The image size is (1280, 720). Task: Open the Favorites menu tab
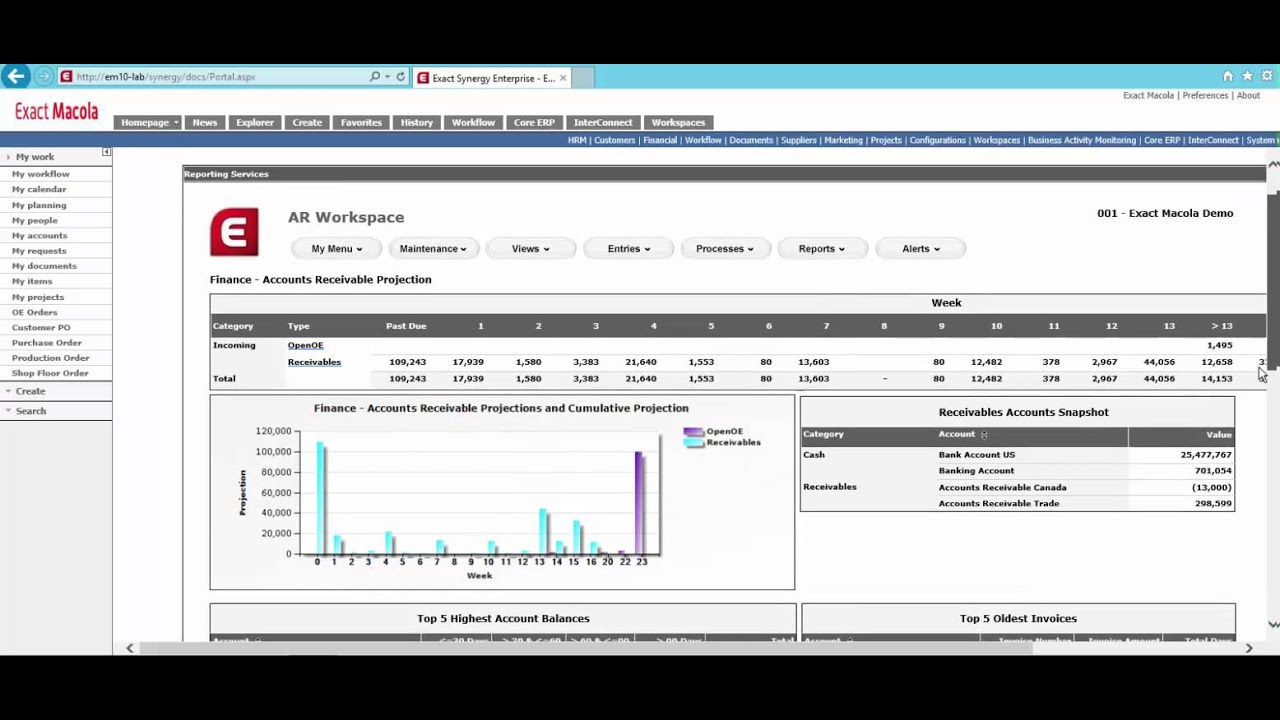(361, 122)
